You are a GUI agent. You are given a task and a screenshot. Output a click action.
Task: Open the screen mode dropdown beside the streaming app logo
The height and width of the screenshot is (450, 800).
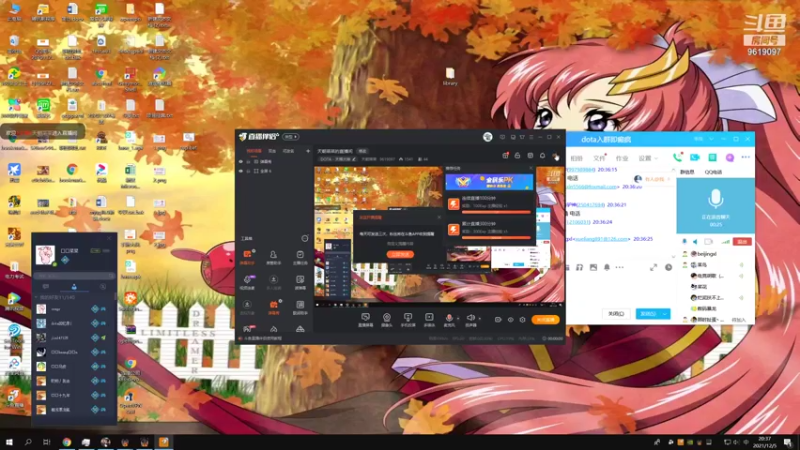click(x=291, y=137)
